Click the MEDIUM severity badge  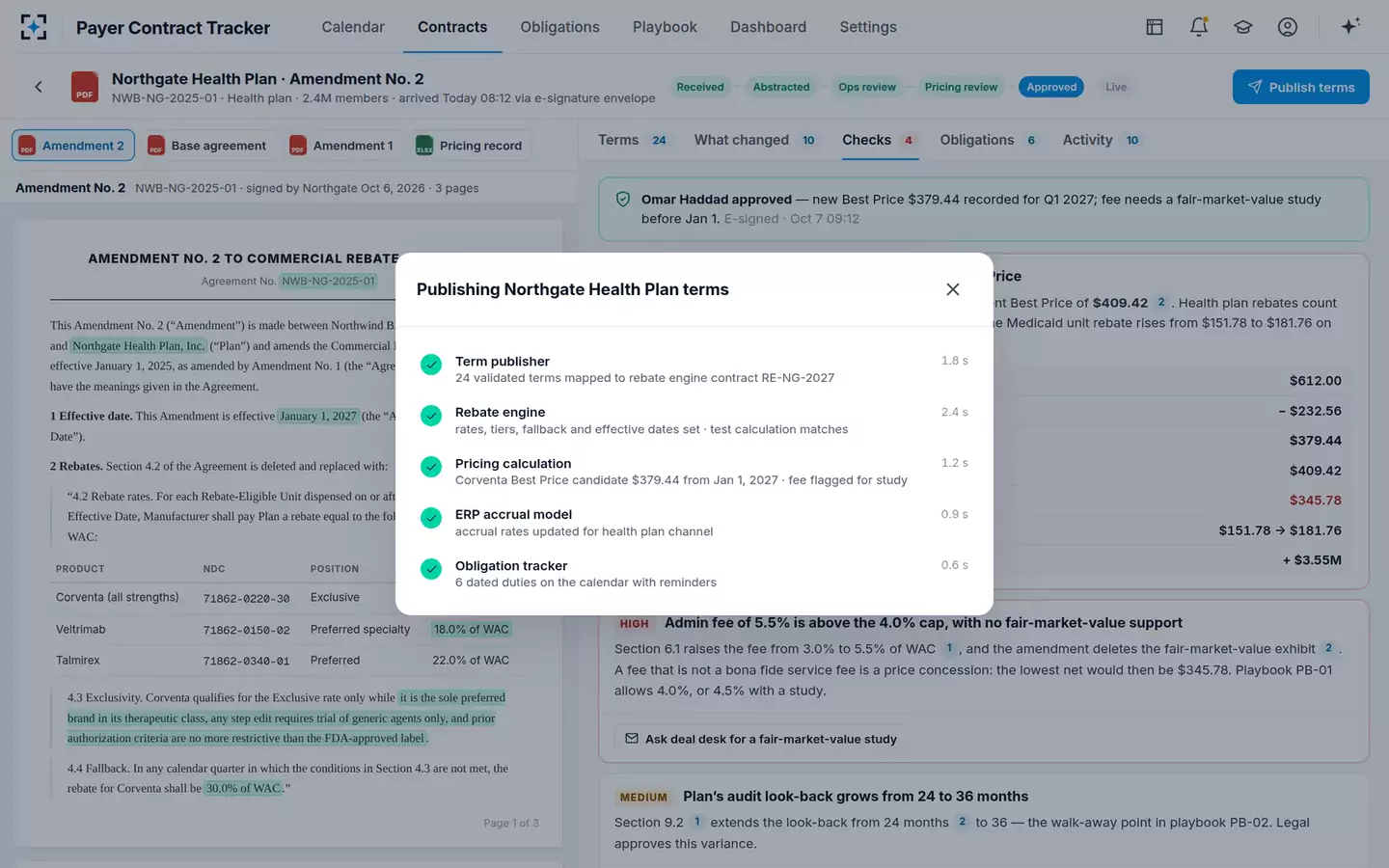coord(643,797)
